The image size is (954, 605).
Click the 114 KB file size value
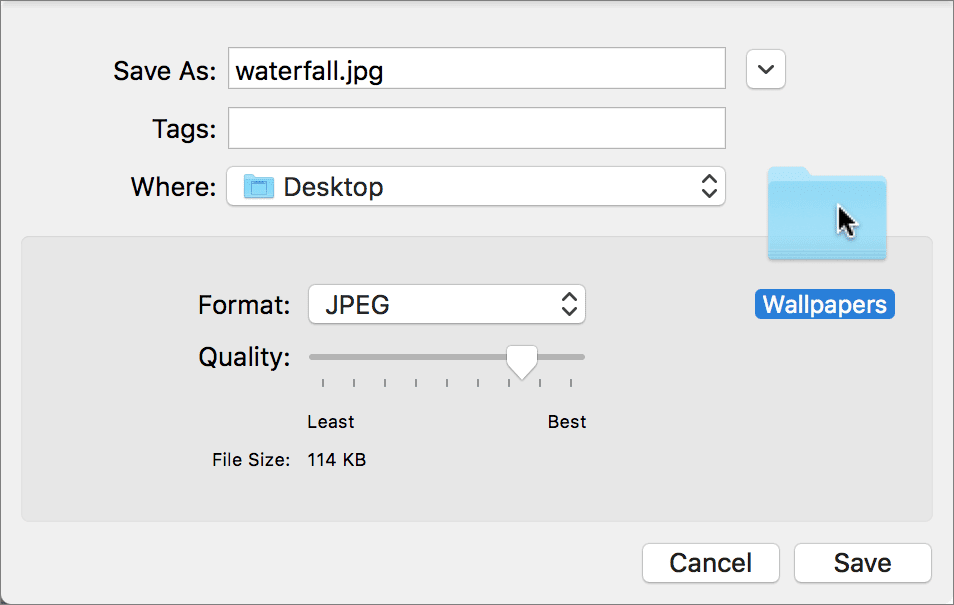point(337,461)
